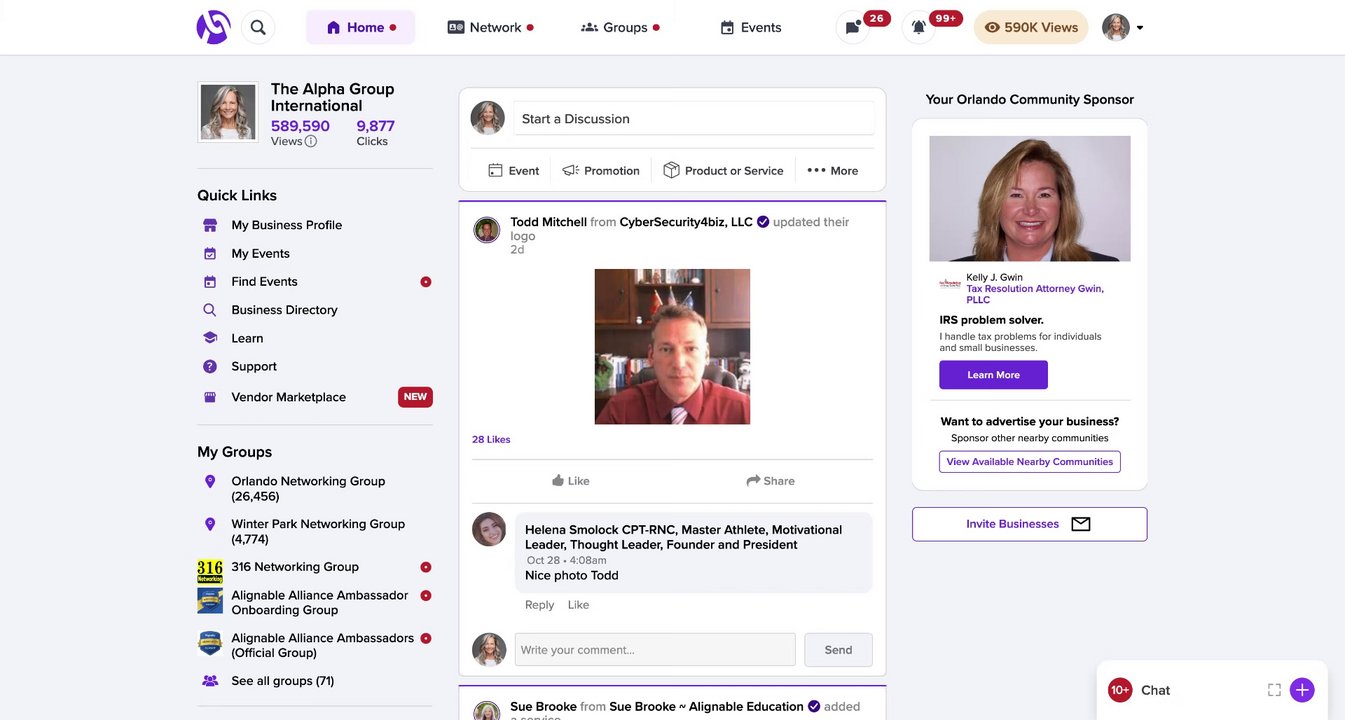
Task: Click Todd Mitchell's avatar in post
Action: 487,230
